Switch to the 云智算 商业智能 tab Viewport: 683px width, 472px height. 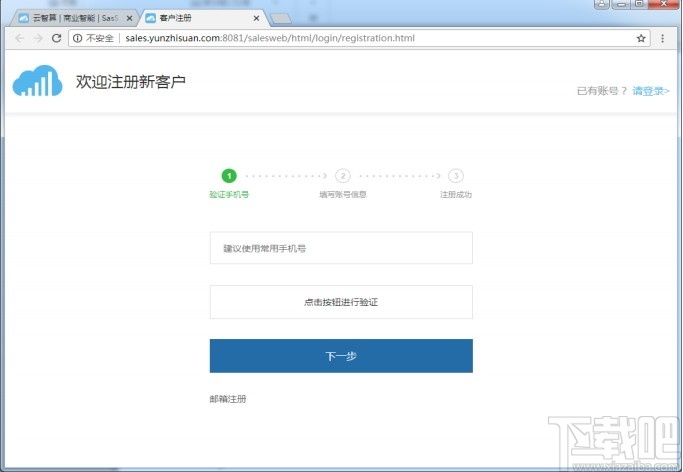74,18
